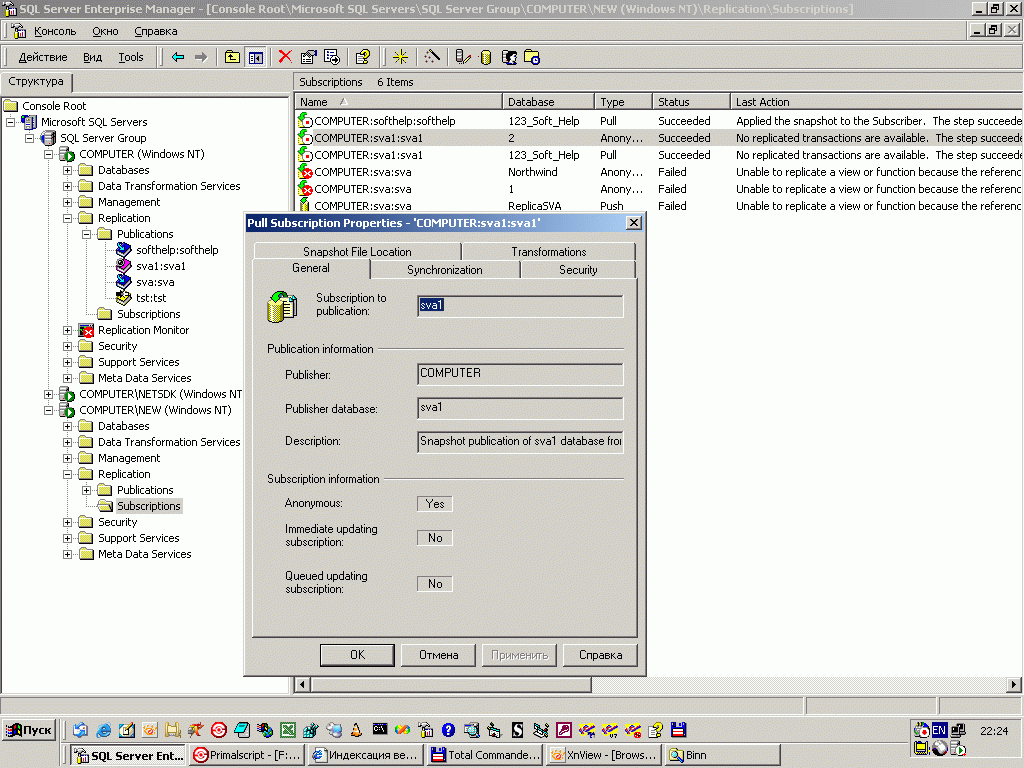This screenshot has height=768, width=1024.
Task: Open the Вид menu
Action: point(92,57)
